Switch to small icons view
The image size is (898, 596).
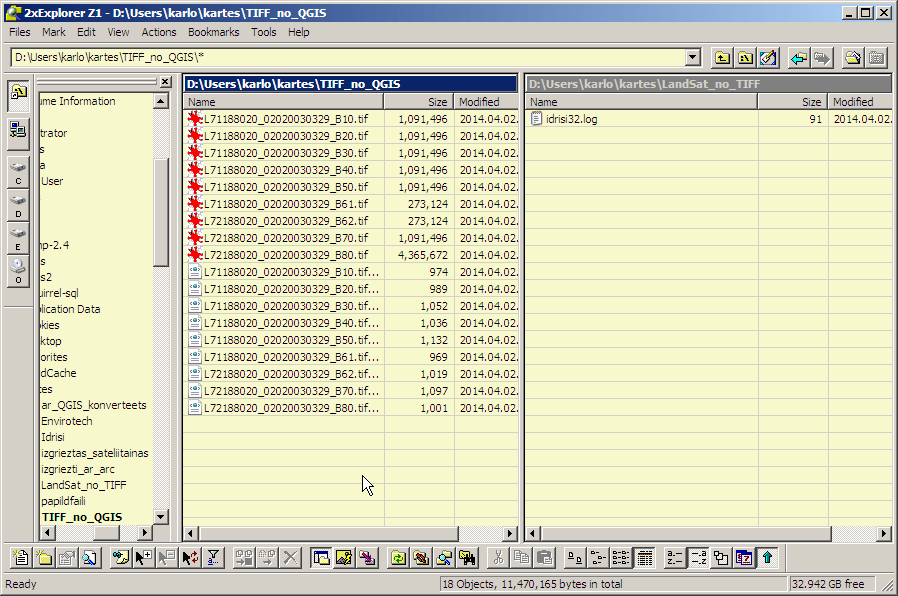598,558
